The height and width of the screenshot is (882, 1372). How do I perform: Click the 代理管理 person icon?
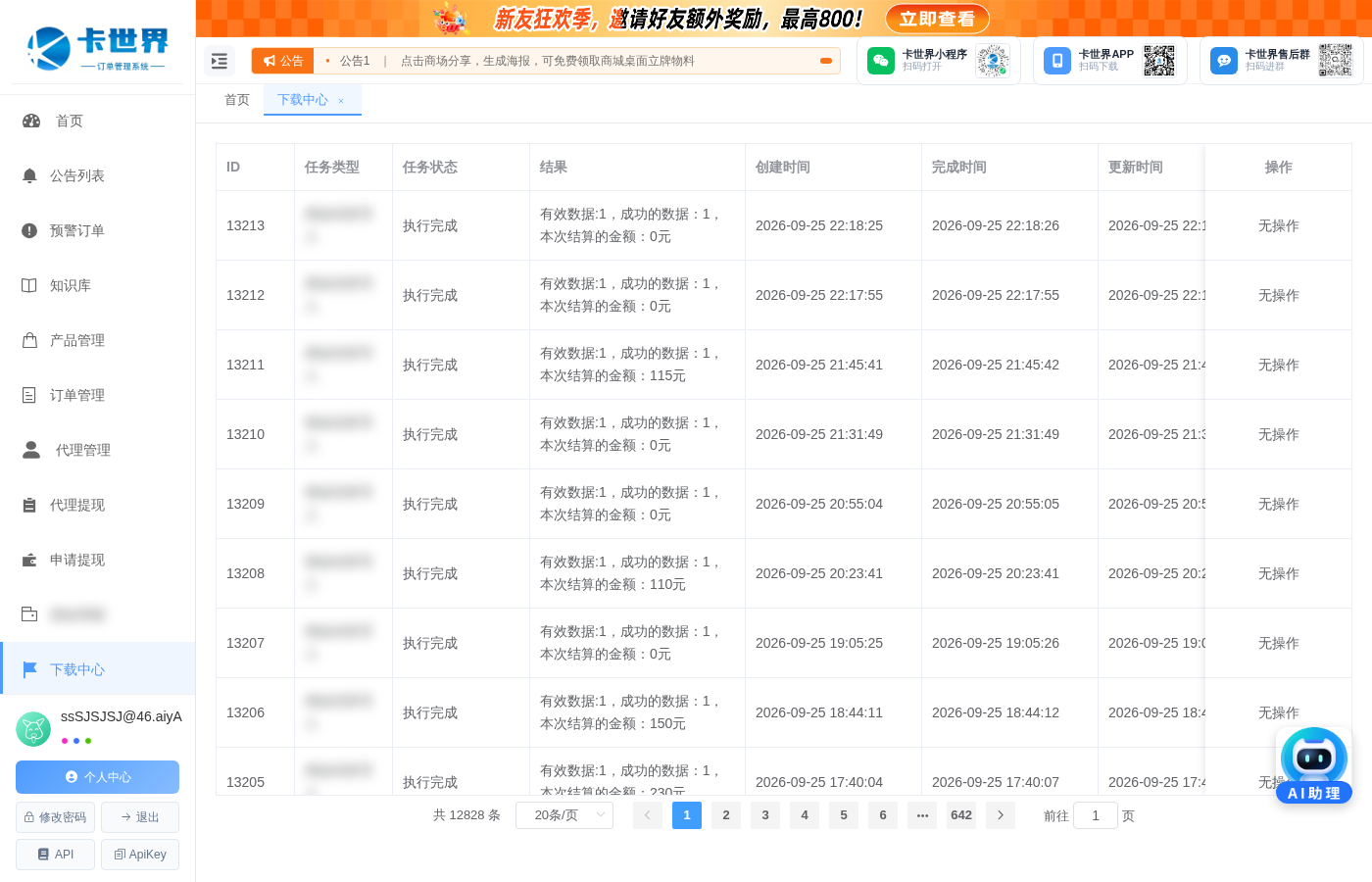click(x=31, y=450)
